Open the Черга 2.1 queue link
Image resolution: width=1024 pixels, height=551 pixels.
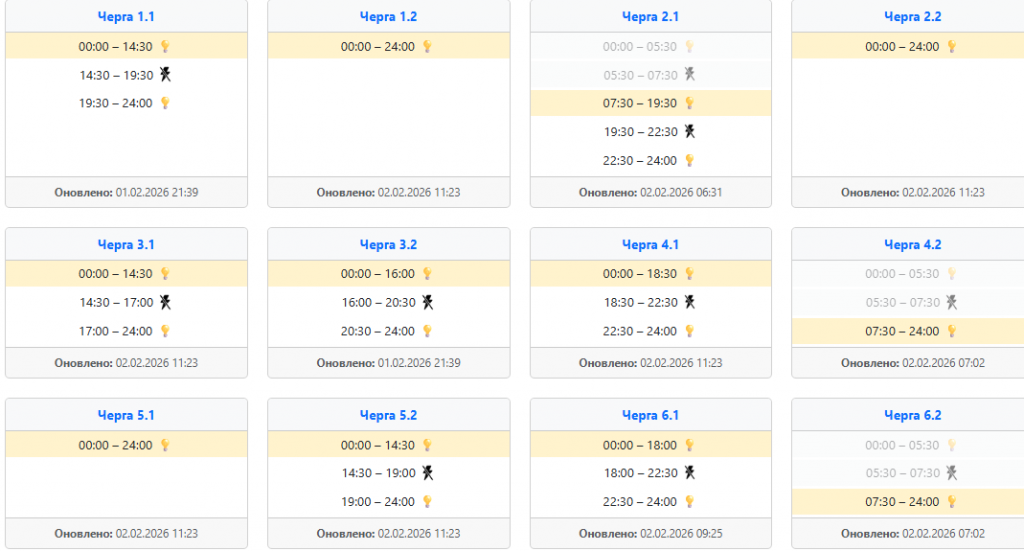pyautogui.click(x=650, y=17)
